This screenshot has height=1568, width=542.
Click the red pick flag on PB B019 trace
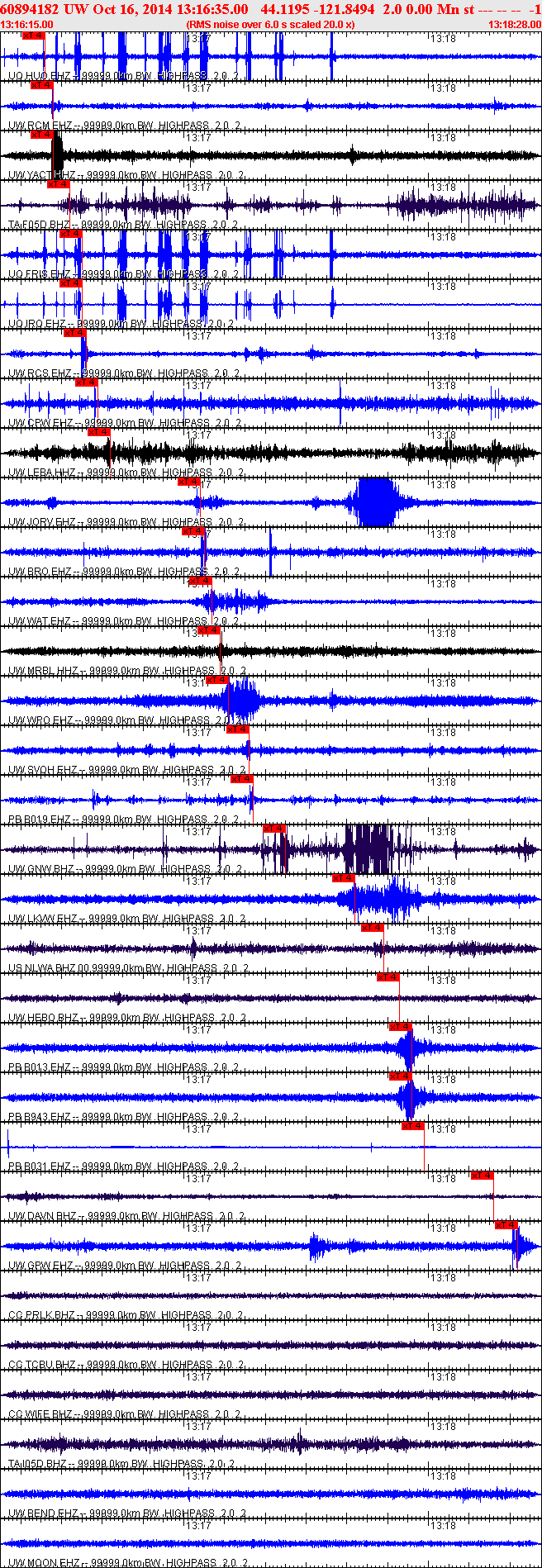[242, 779]
